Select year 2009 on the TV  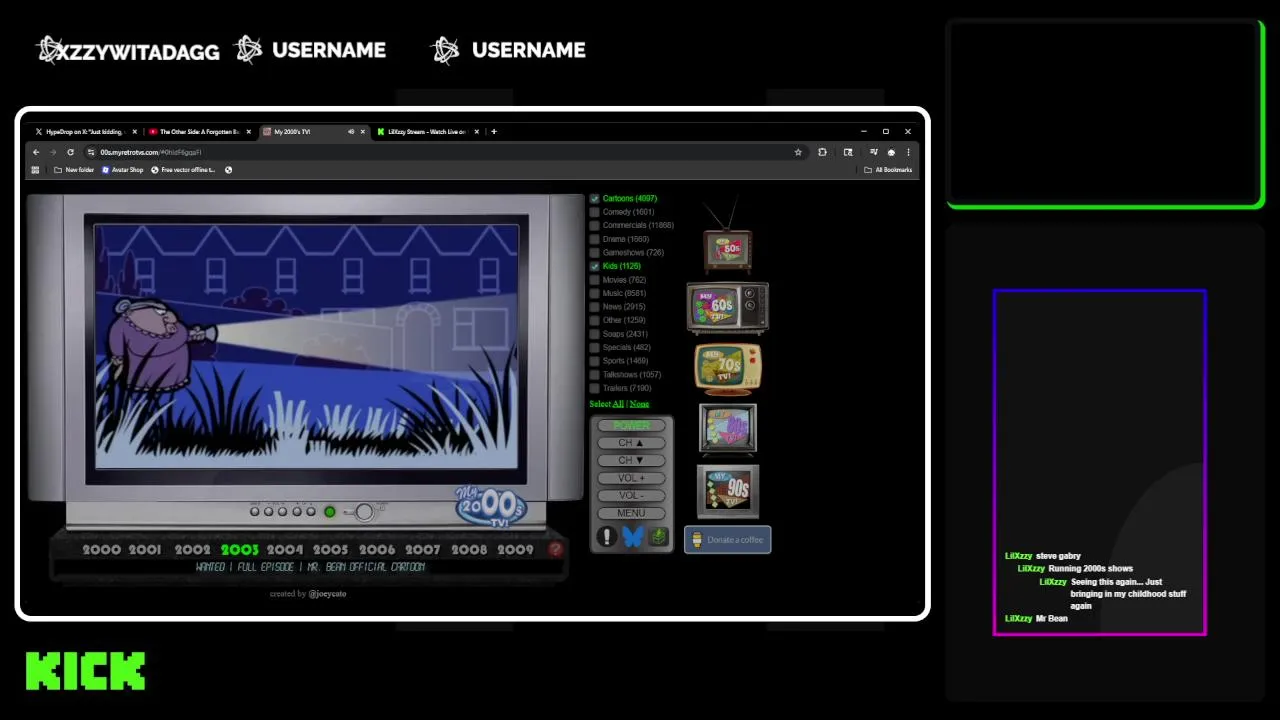click(x=516, y=549)
